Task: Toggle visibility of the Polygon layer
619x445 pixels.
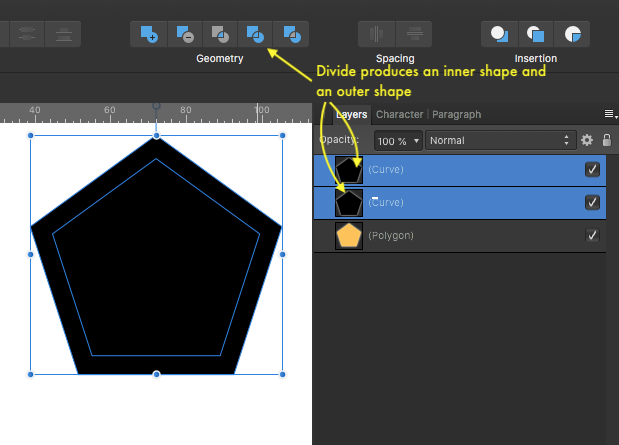Action: [592, 235]
